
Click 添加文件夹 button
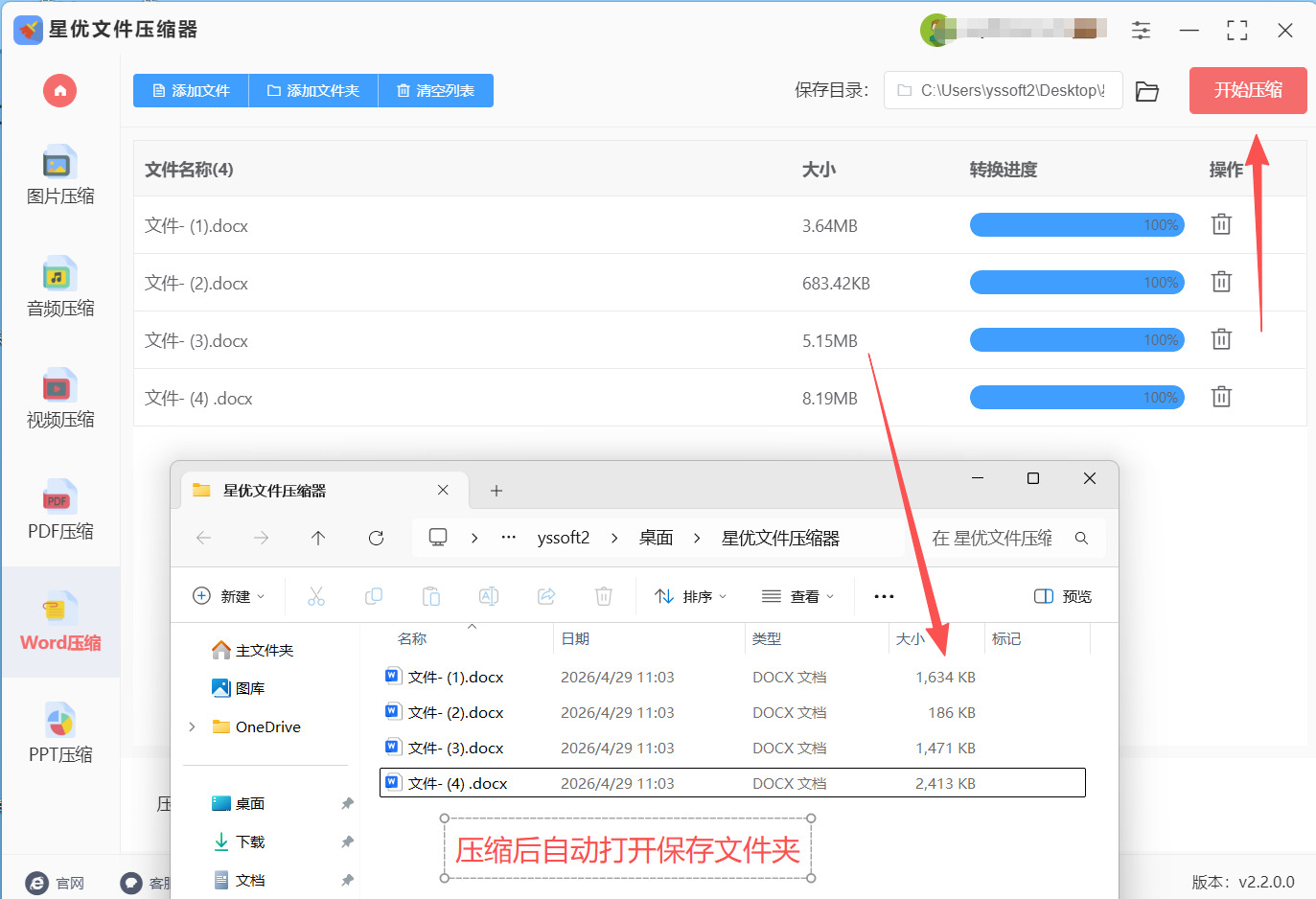click(x=313, y=91)
